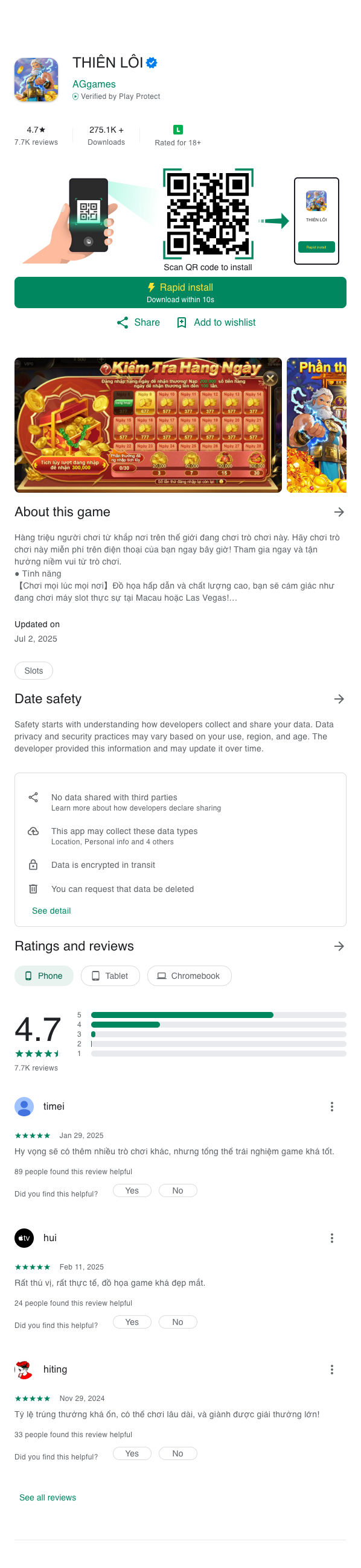Viewport: 361px width, 1568px height.
Task: Select the Slots category chip
Action: (34, 671)
